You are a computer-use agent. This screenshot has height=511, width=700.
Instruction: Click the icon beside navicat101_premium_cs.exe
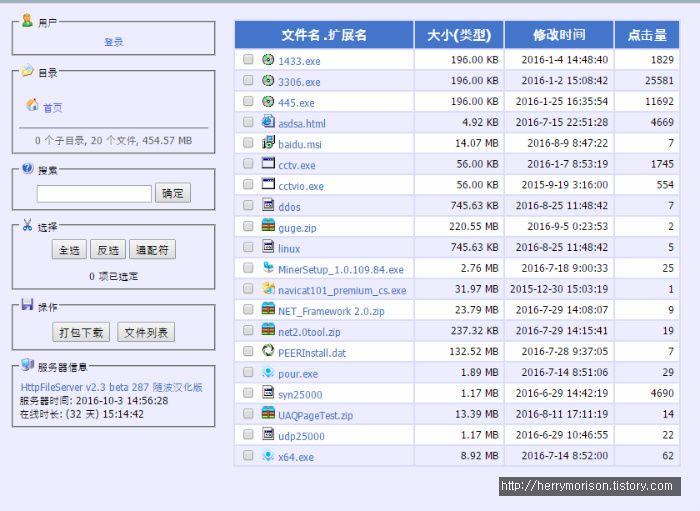pyautogui.click(x=268, y=288)
